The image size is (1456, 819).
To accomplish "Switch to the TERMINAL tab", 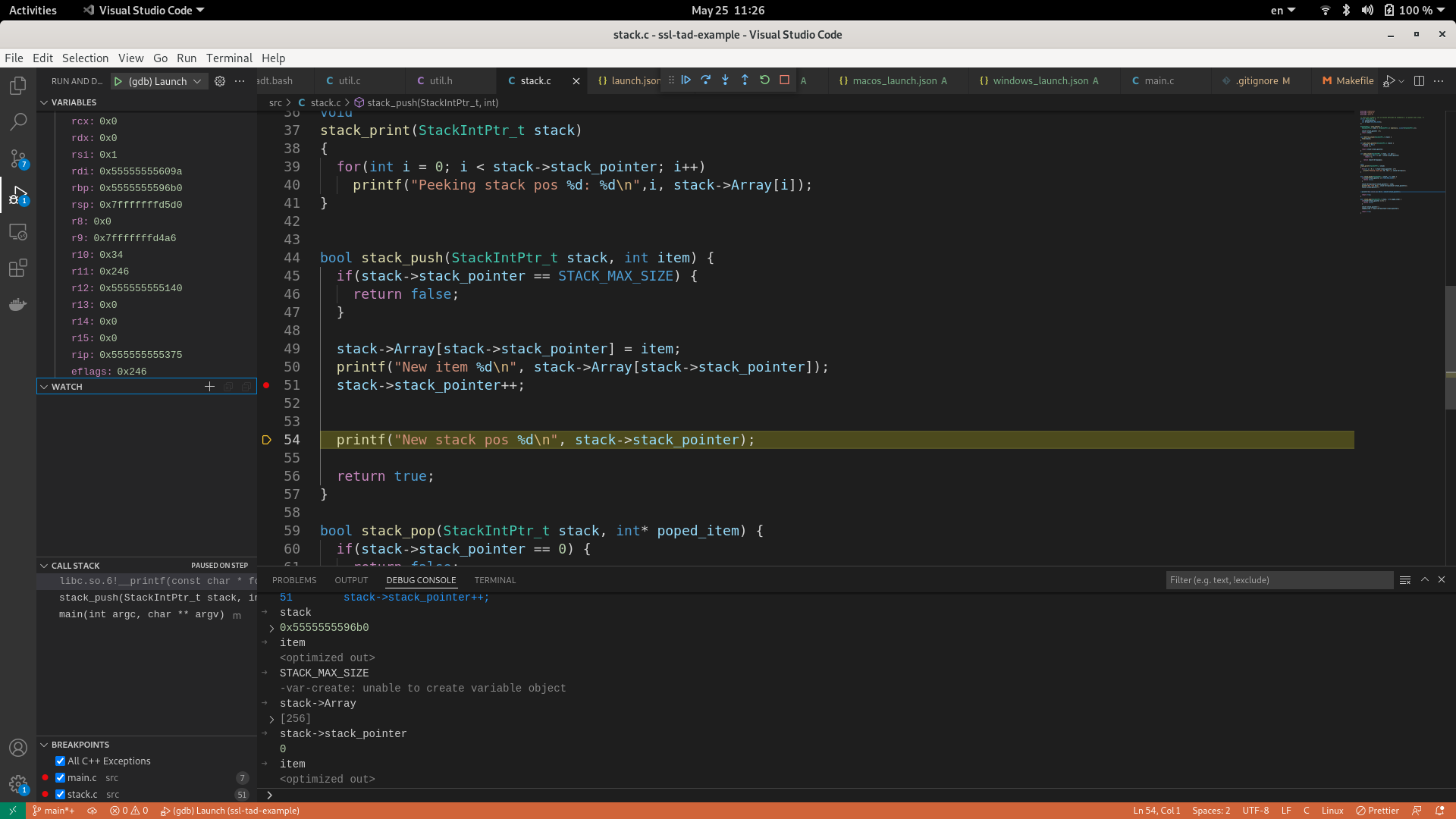I will (494, 580).
